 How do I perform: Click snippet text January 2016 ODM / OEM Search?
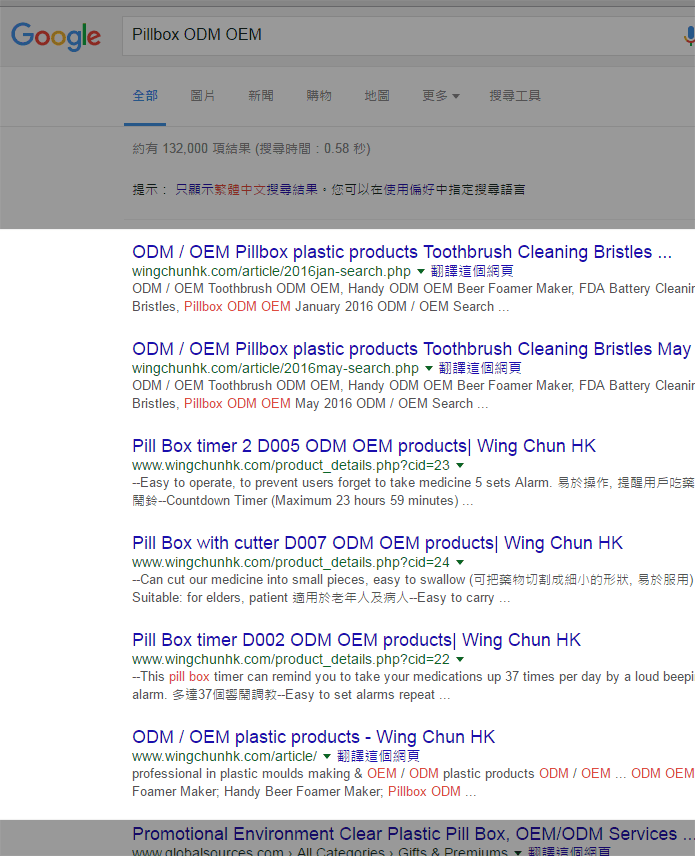pos(395,307)
